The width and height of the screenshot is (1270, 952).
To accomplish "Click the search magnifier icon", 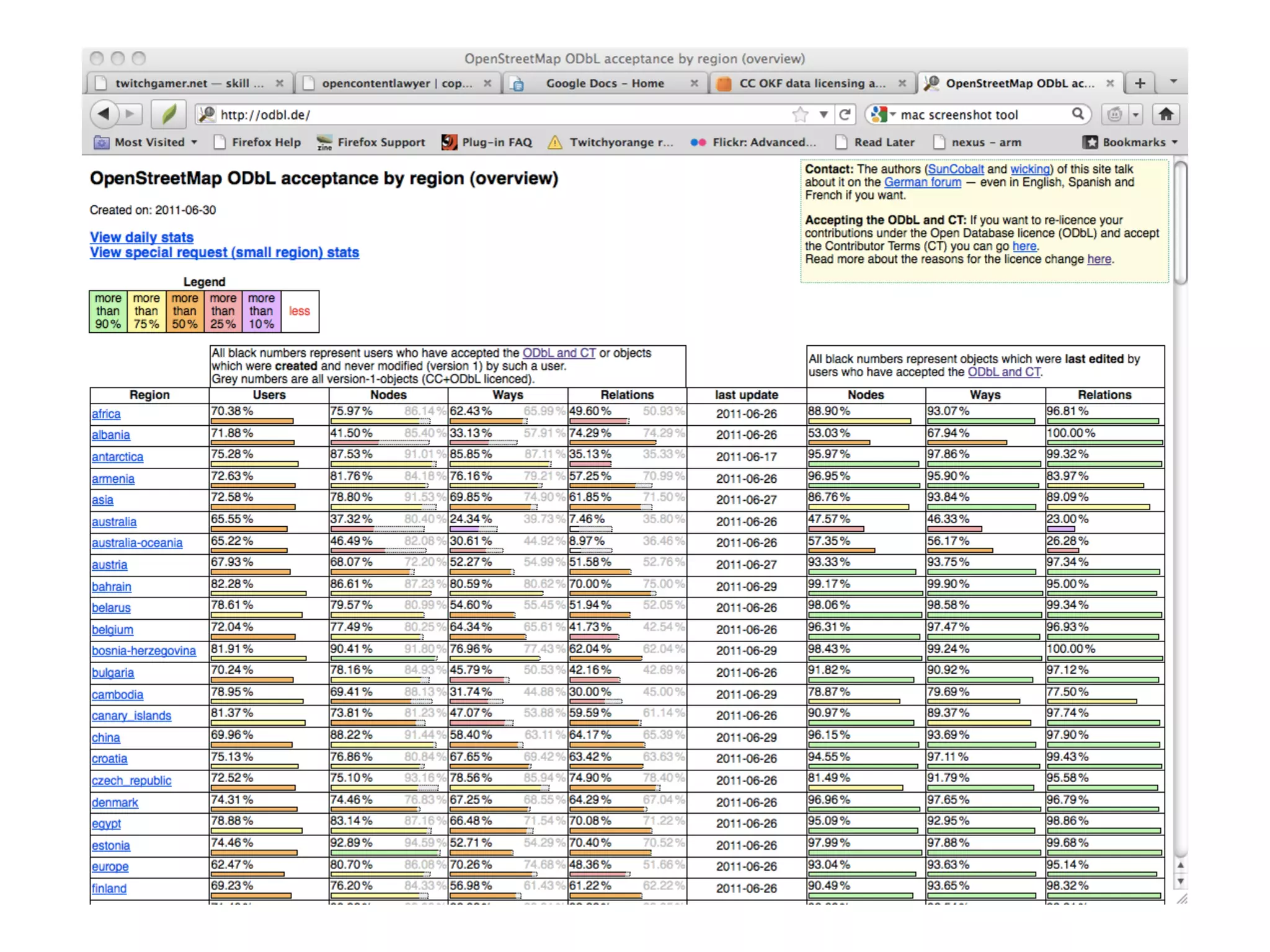I will coord(1078,114).
